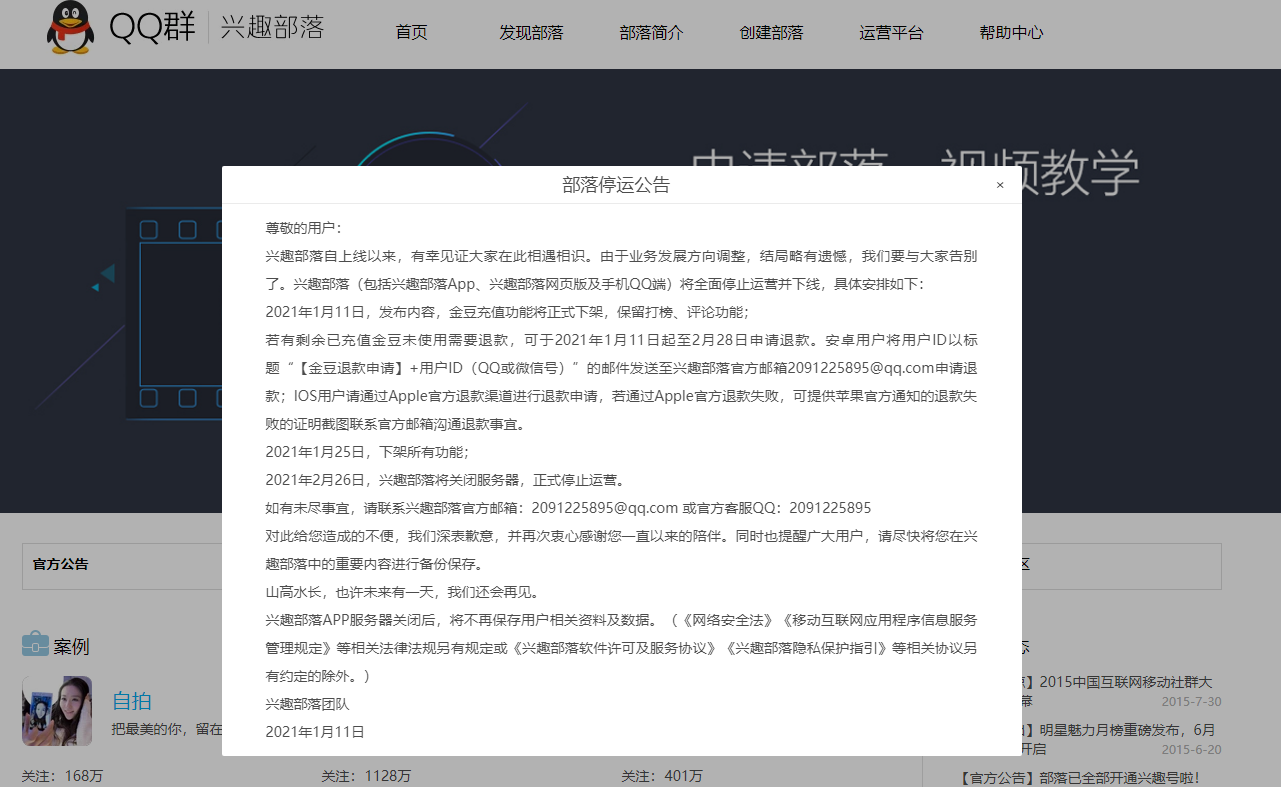Viewport: 1281px width, 787px height.
Task: Click the dialog title 部落停运公告
Action: click(x=616, y=185)
